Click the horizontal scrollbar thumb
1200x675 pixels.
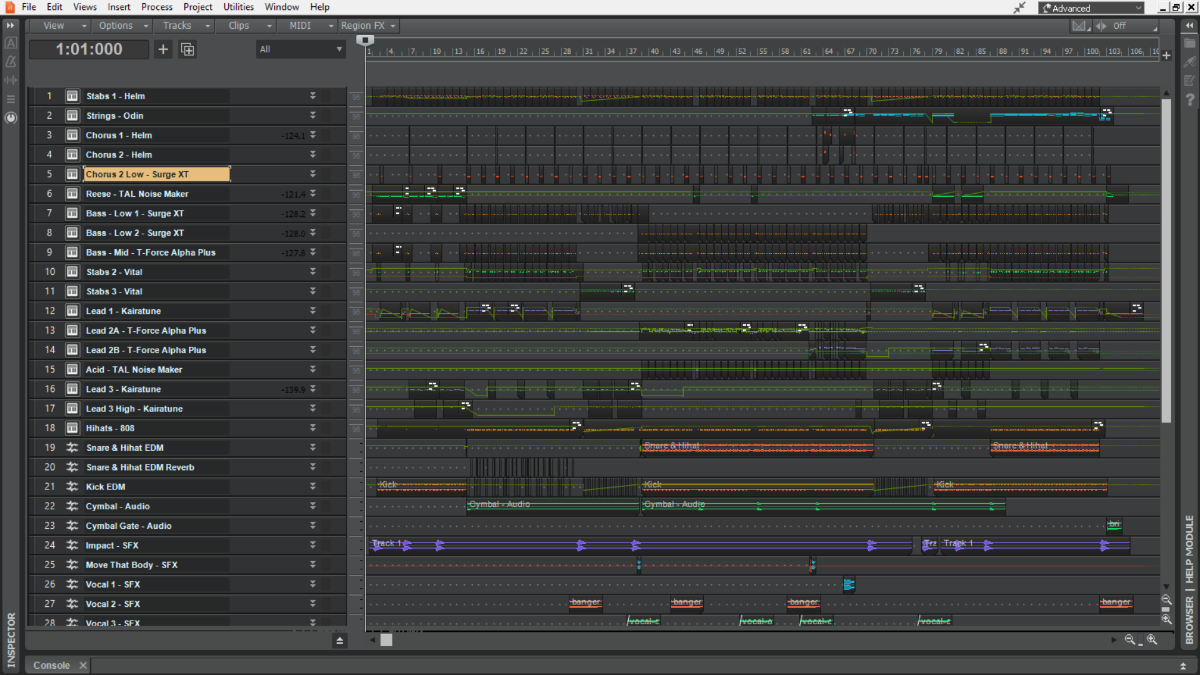(x=386, y=640)
